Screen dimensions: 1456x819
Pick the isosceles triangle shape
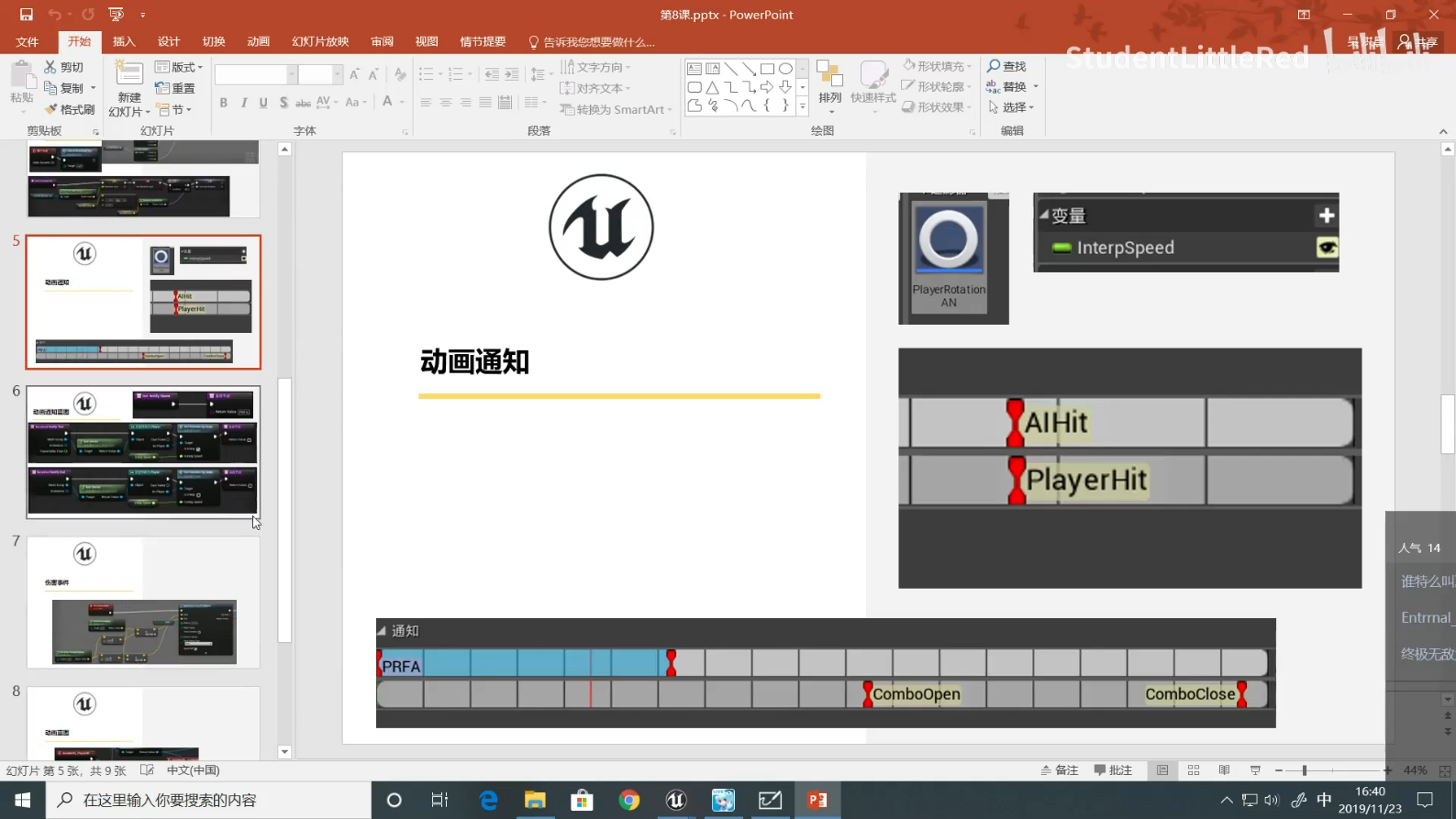713,87
